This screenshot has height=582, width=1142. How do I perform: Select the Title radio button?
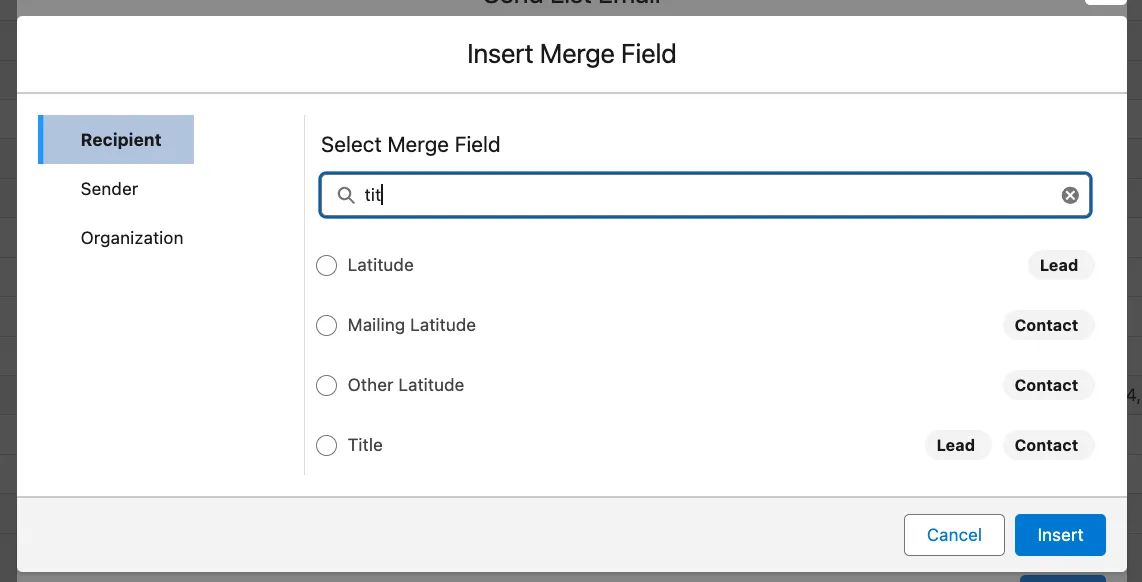tap(326, 446)
